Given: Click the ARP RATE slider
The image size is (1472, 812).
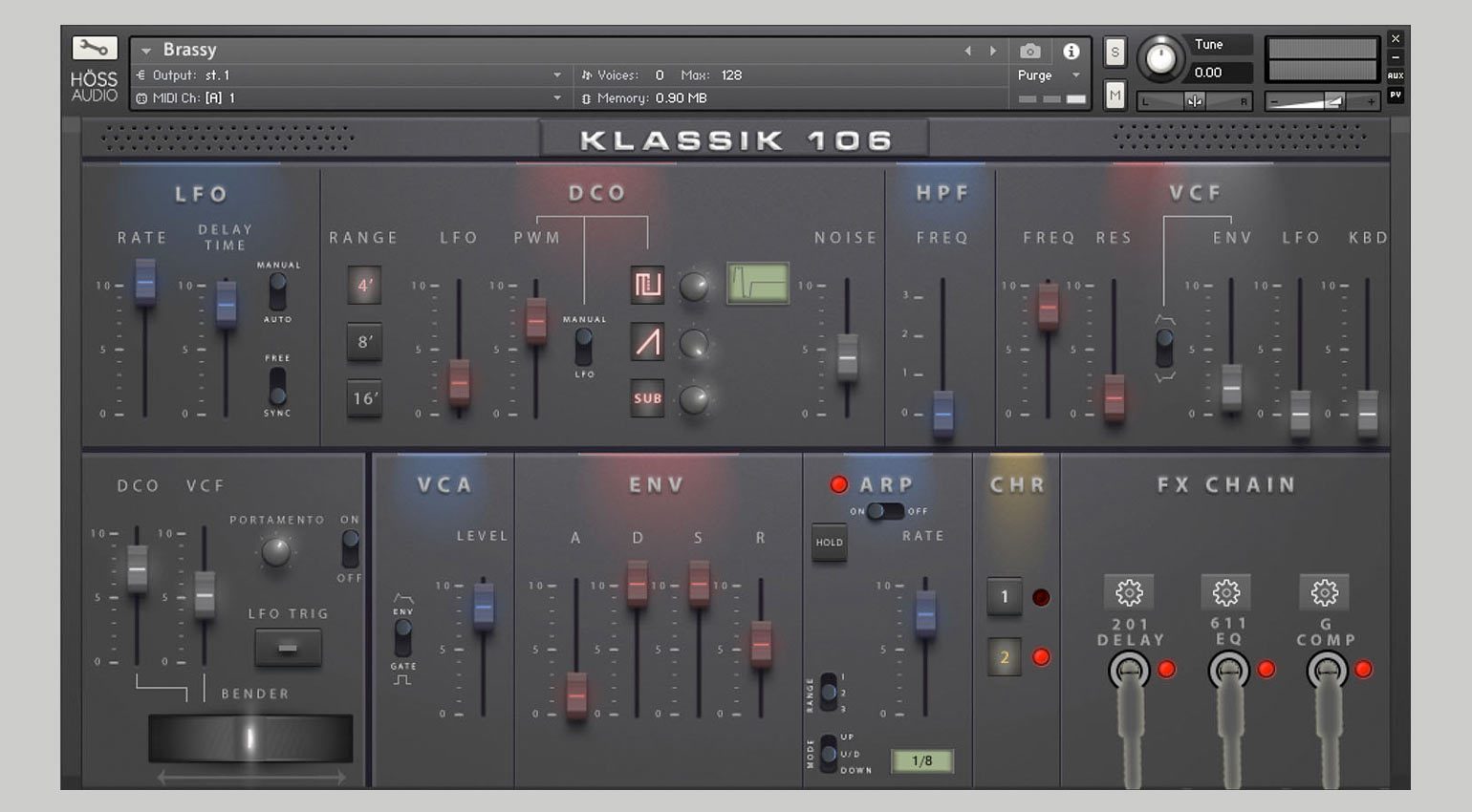Looking at the screenshot, I should (x=926, y=612).
